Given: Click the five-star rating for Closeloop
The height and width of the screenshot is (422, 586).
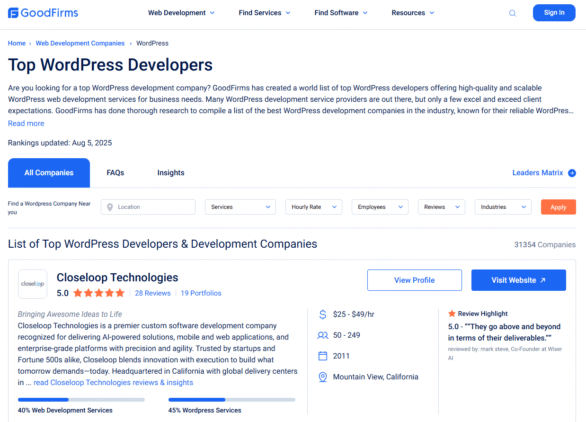Looking at the screenshot, I should pyautogui.click(x=99, y=293).
